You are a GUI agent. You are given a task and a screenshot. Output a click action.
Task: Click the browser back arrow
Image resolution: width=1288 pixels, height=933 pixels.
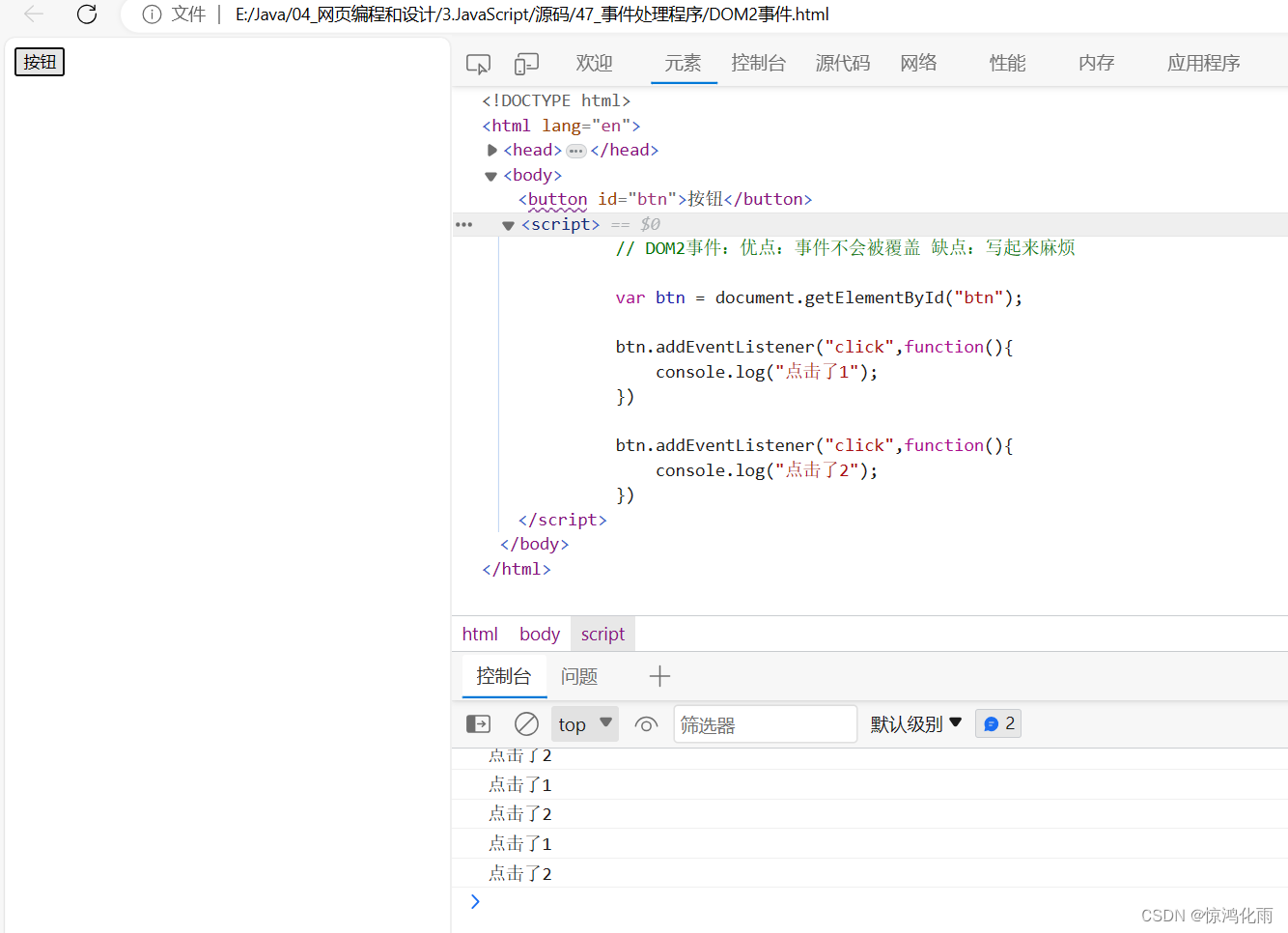coord(34,14)
